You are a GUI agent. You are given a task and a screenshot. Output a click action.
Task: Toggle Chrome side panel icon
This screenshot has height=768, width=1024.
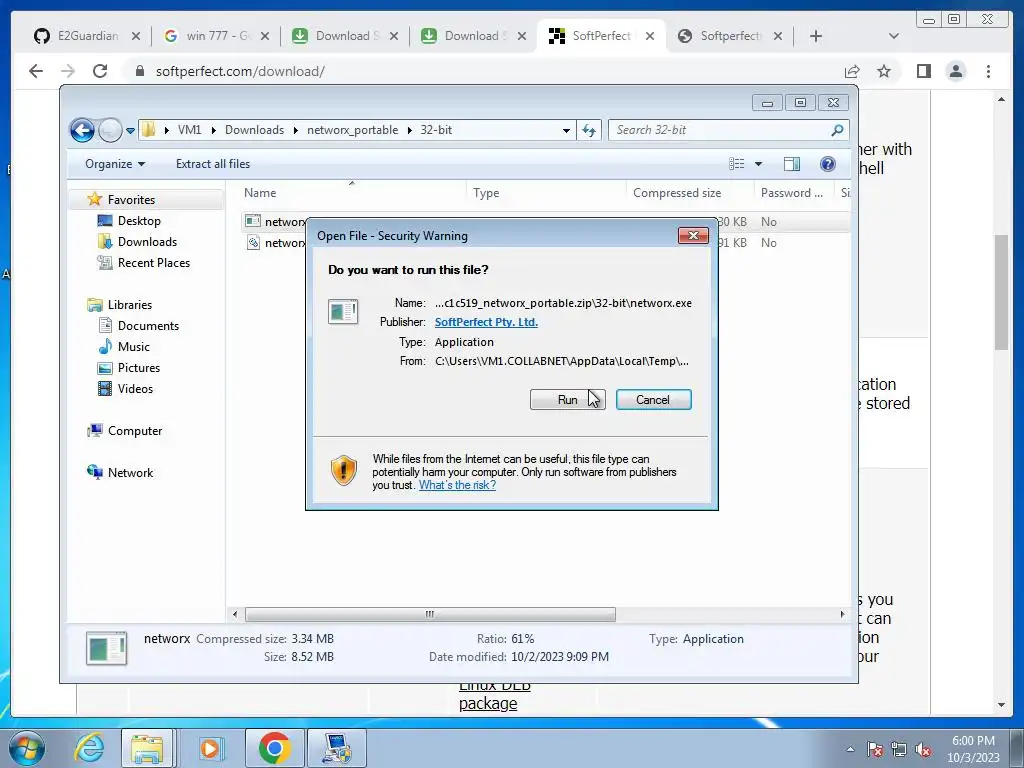(923, 71)
